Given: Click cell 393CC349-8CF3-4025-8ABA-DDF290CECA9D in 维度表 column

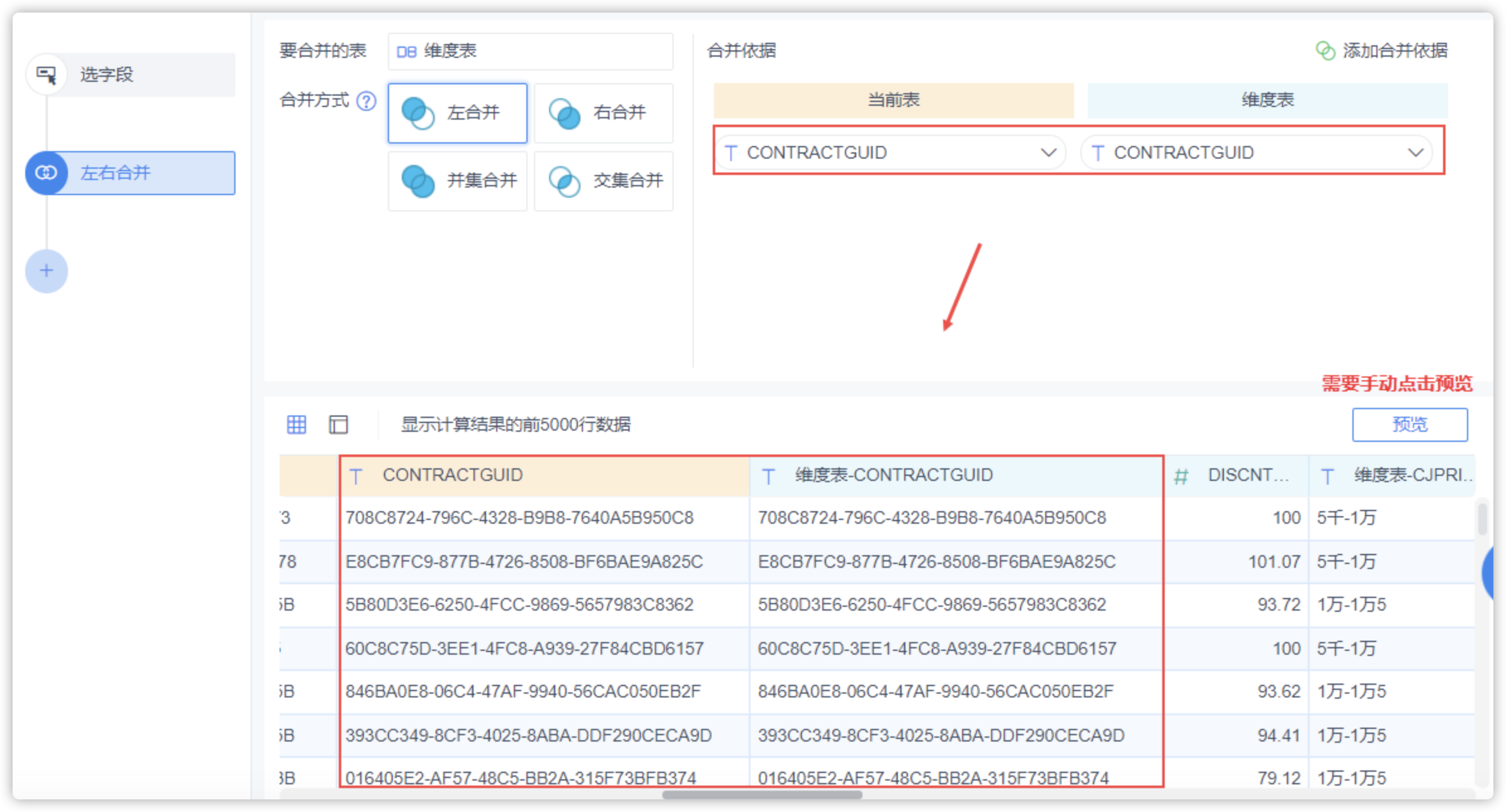Looking at the screenshot, I should (941, 735).
